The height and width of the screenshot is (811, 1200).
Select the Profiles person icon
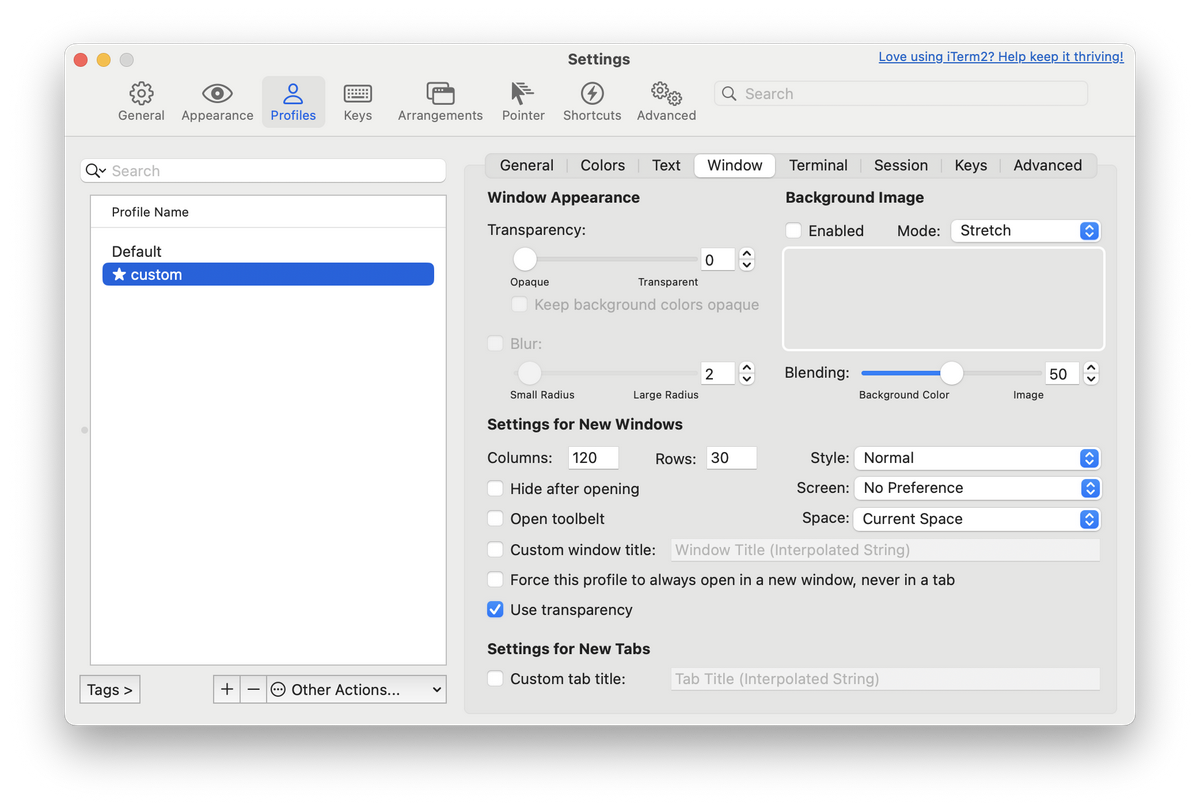[x=293, y=94]
